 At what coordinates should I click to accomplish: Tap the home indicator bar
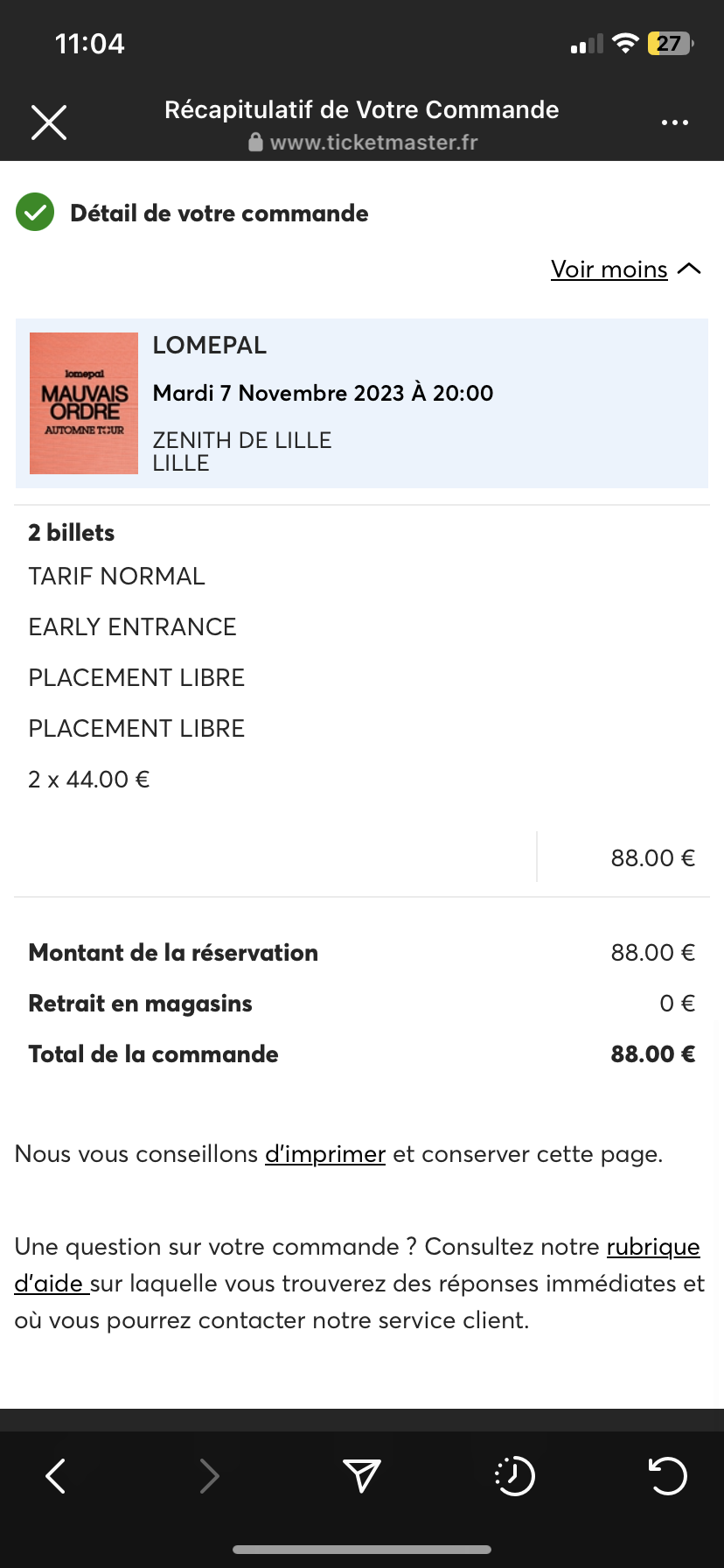point(362,1550)
